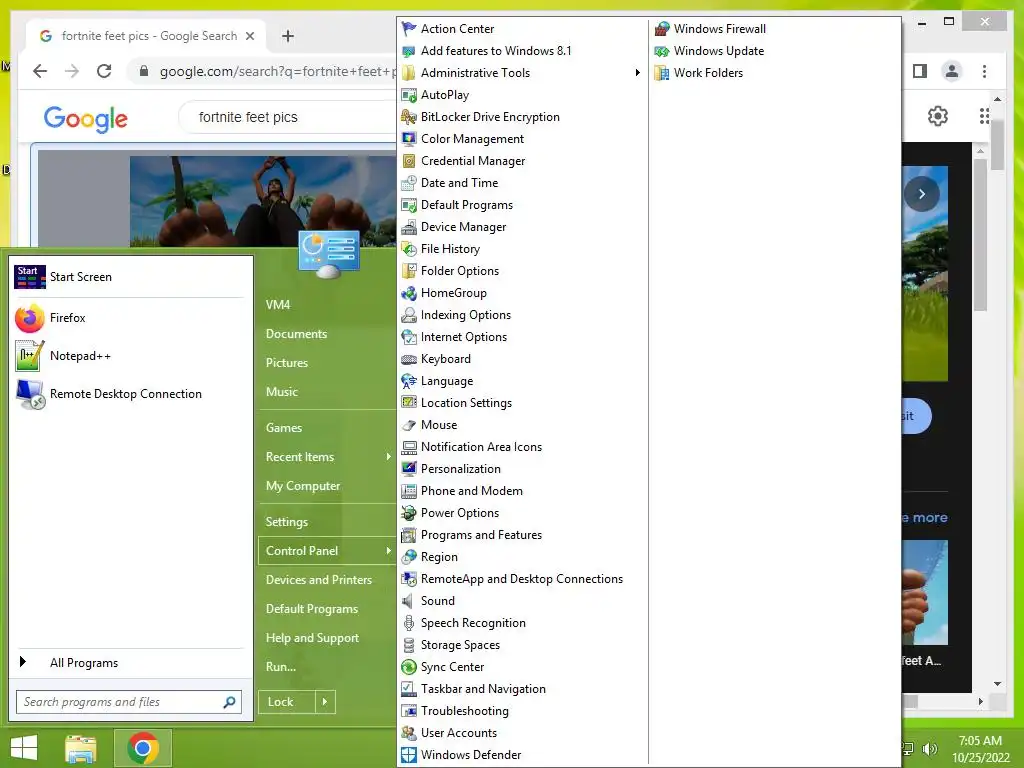
Task: Open Google settings gear icon
Action: (938, 116)
